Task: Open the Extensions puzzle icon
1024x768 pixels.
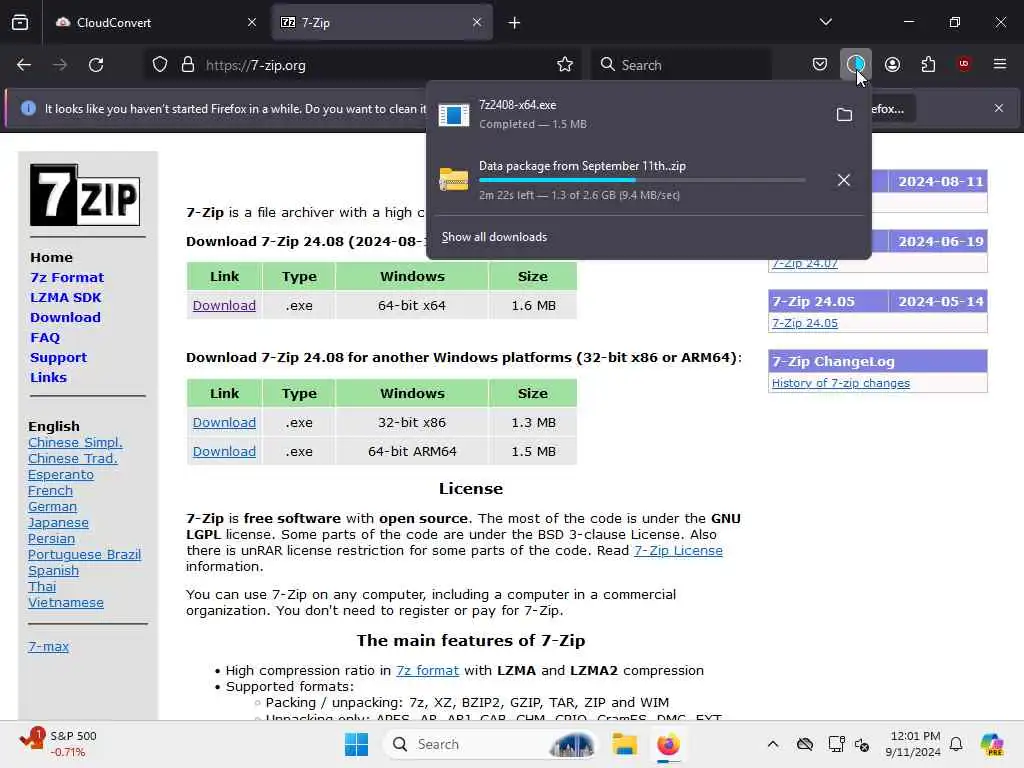Action: click(928, 65)
